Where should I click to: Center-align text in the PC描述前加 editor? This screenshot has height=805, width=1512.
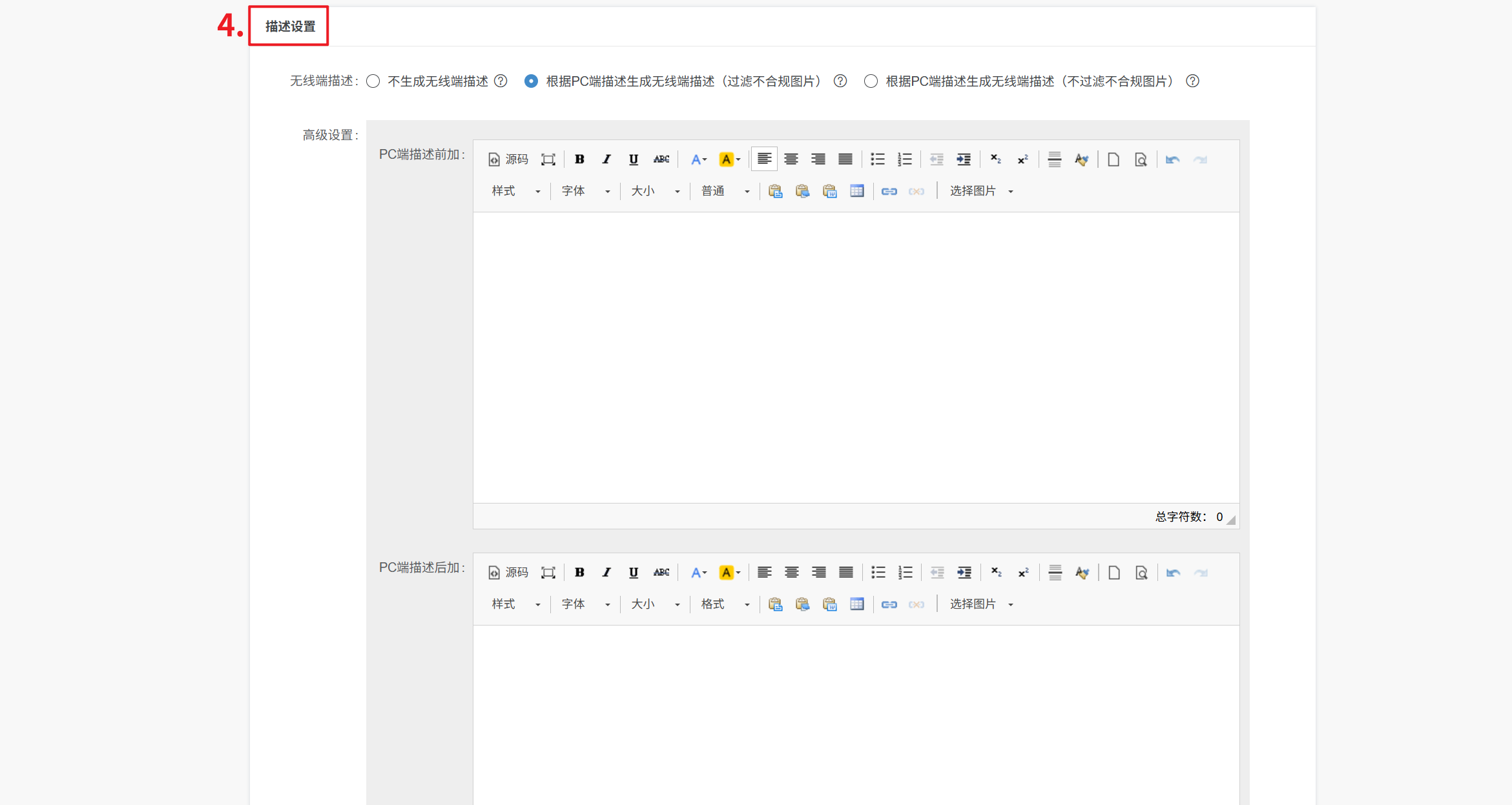coord(791,159)
